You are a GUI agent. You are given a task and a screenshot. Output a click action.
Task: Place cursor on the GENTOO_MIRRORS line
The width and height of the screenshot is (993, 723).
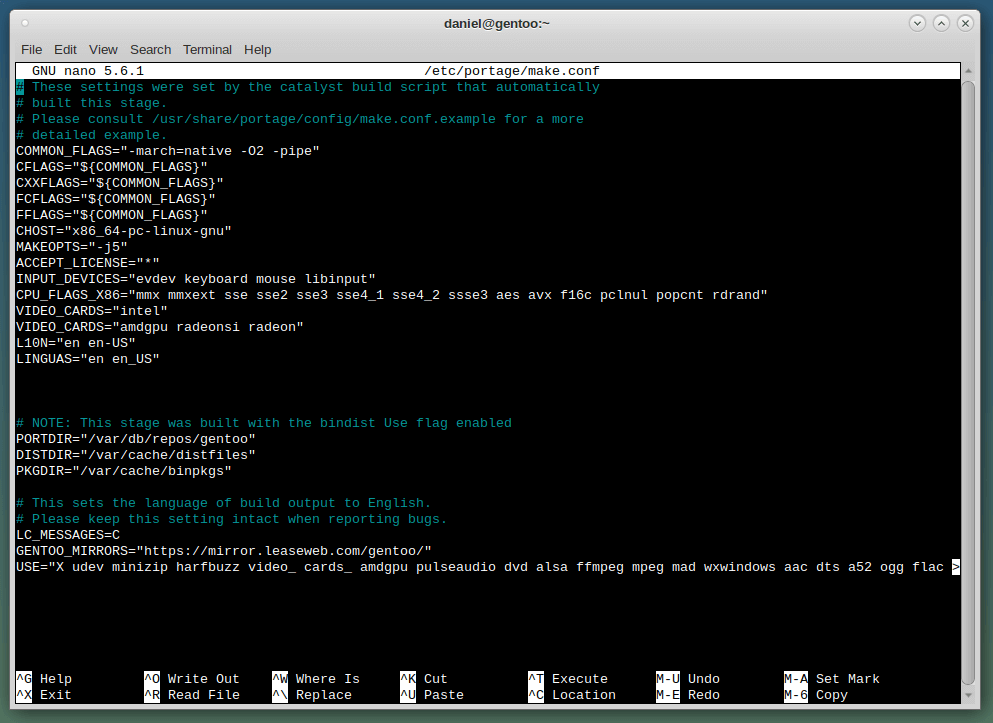coord(223,551)
